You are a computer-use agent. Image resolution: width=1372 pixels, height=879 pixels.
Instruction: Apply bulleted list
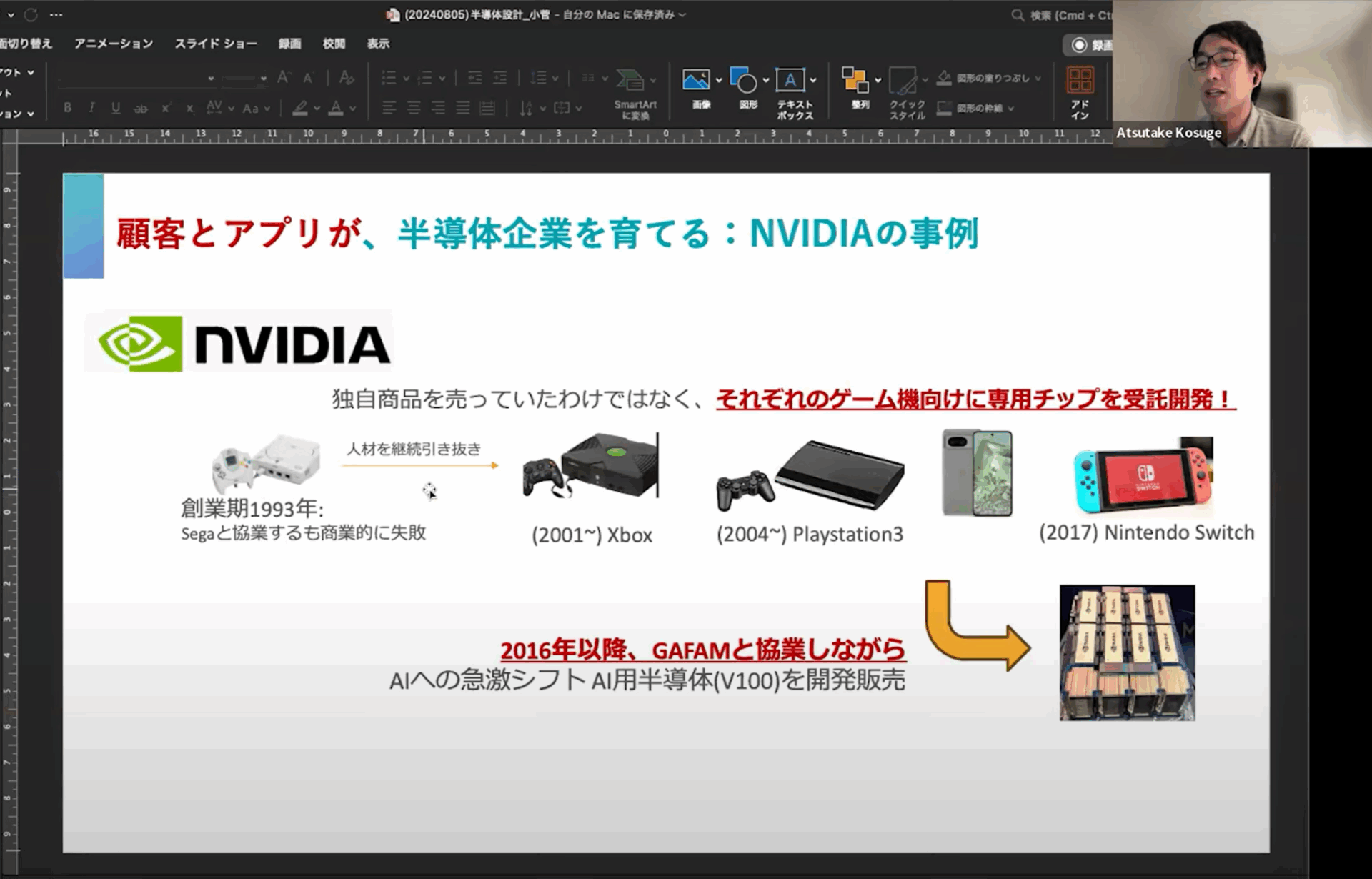tap(389, 77)
